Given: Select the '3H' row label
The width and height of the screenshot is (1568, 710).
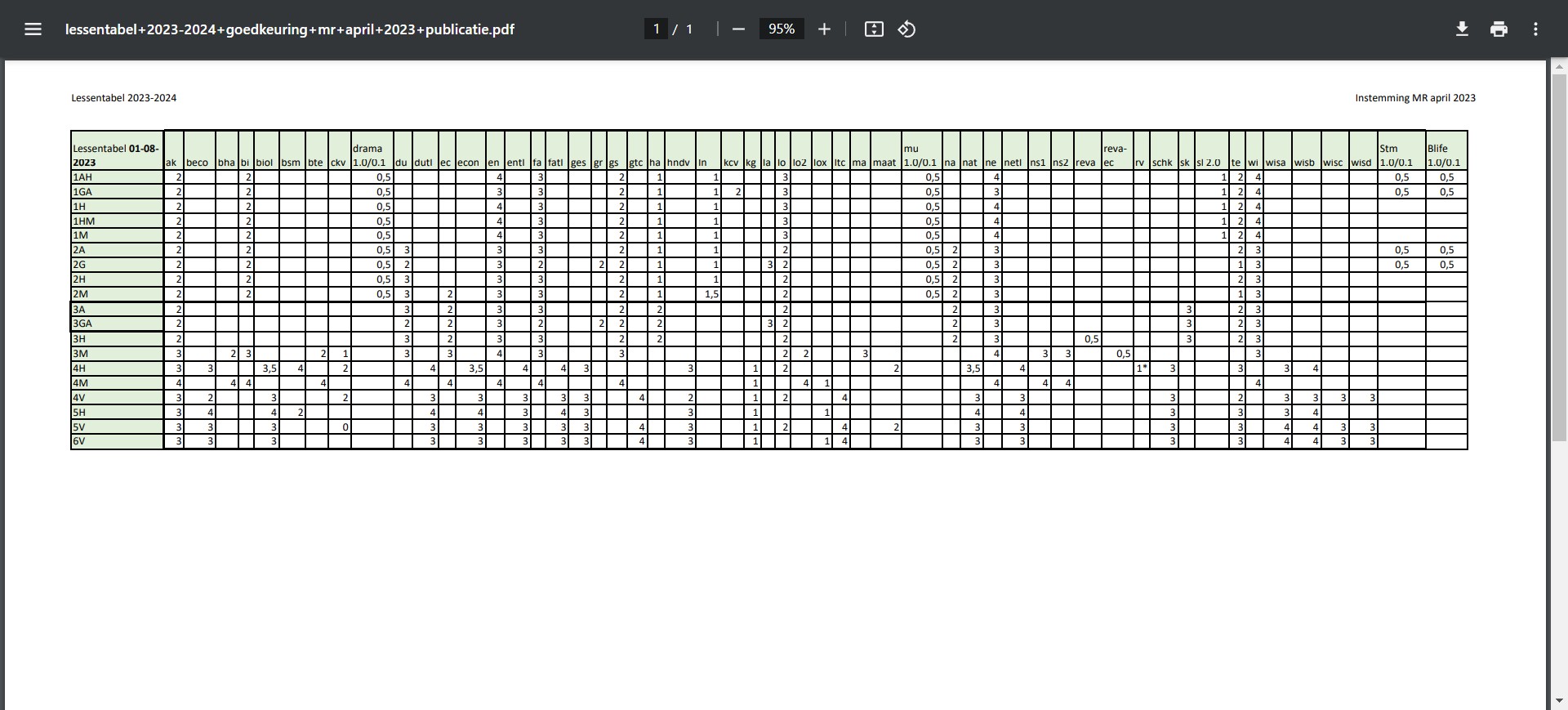Looking at the screenshot, I should pyautogui.click(x=118, y=339).
